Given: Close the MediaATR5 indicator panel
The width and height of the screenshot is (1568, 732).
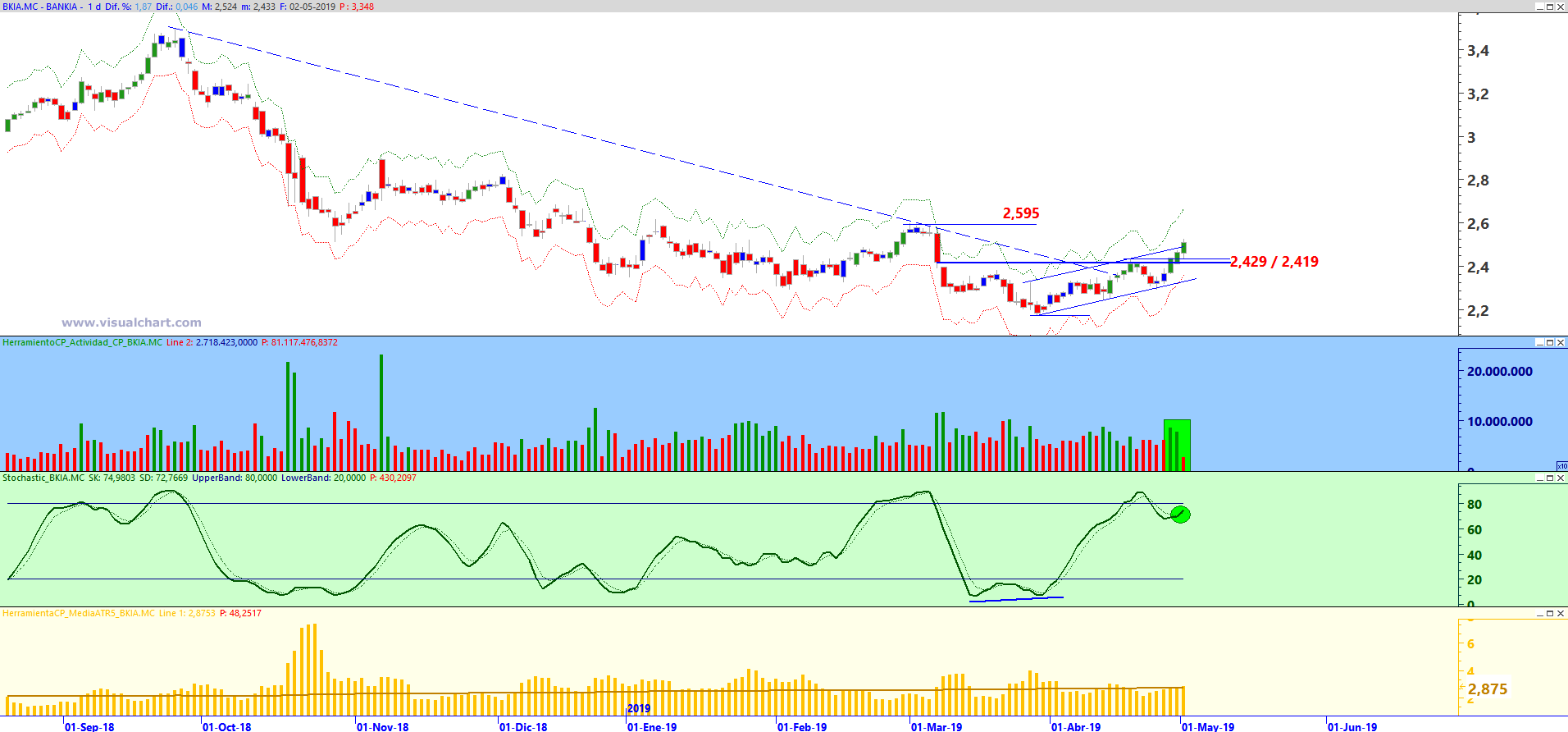Looking at the screenshot, I should (x=1561, y=613).
